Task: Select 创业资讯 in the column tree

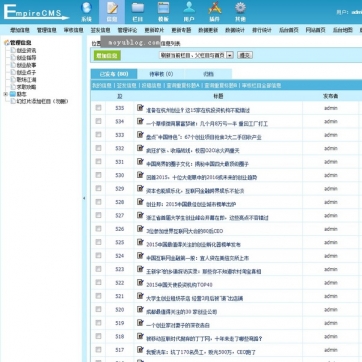Action: tap(26, 50)
